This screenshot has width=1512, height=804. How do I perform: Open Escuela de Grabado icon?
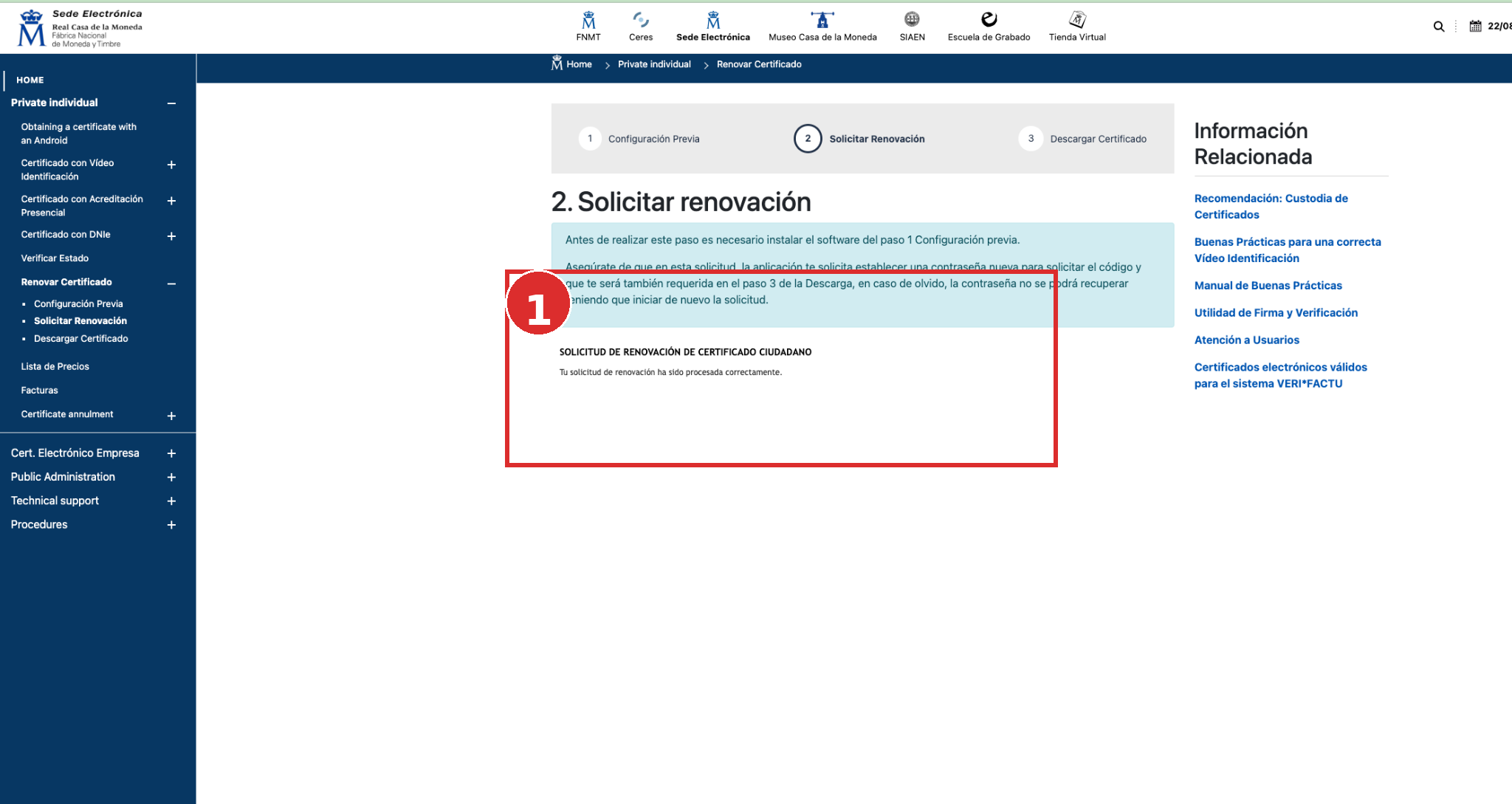pos(989,27)
